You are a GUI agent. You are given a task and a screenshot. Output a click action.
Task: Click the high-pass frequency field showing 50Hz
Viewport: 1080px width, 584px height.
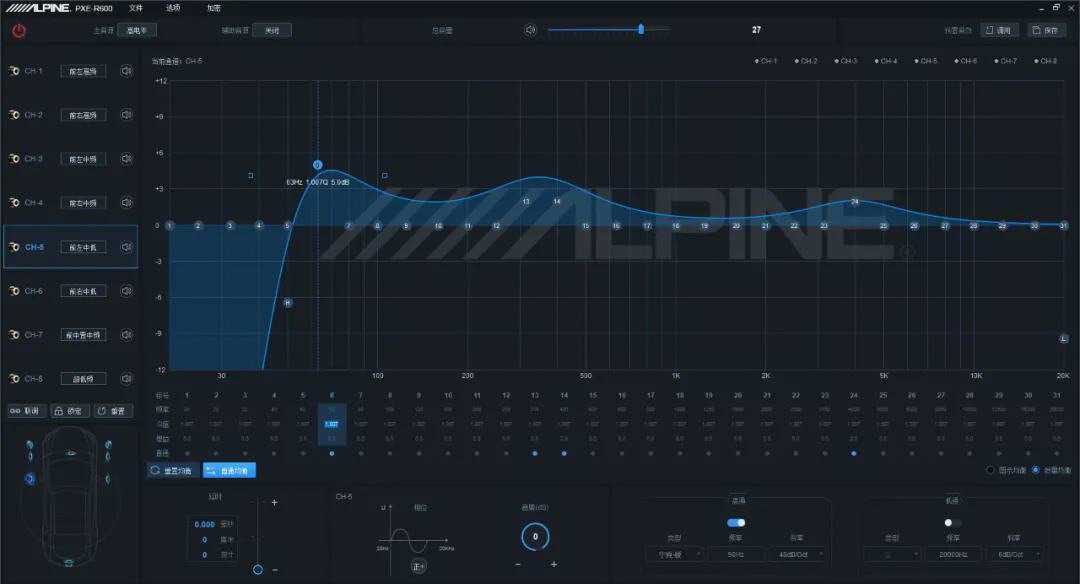pyautogui.click(x=736, y=554)
